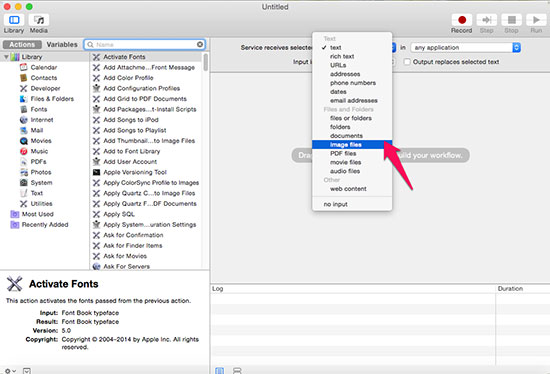Screen dimensions: 550x374
Task: Select the Calendar category icon
Action: point(24,67)
